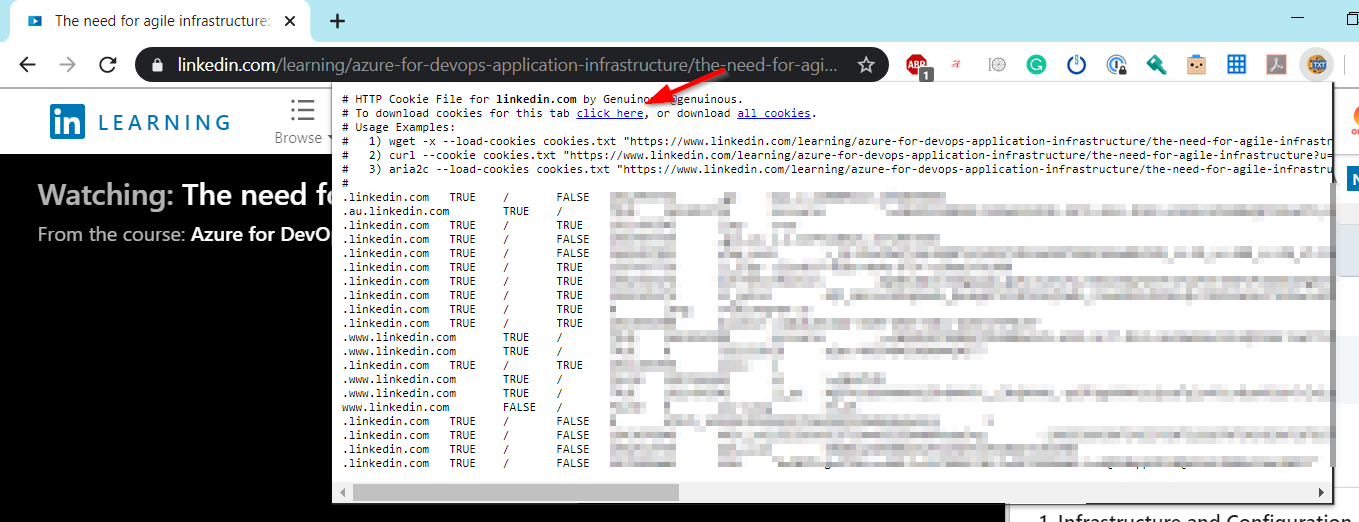This screenshot has height=522, width=1359.
Task: Click the teal key extension icon
Action: [1156, 65]
